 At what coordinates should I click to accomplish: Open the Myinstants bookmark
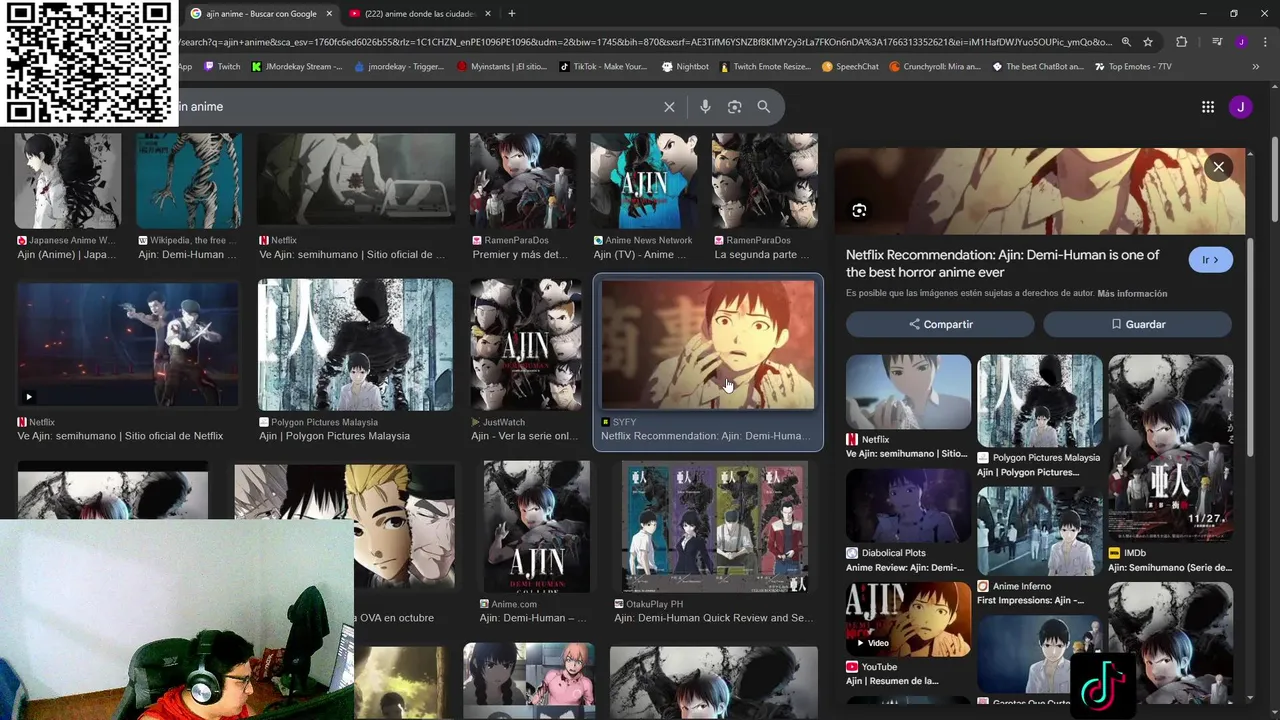point(502,67)
